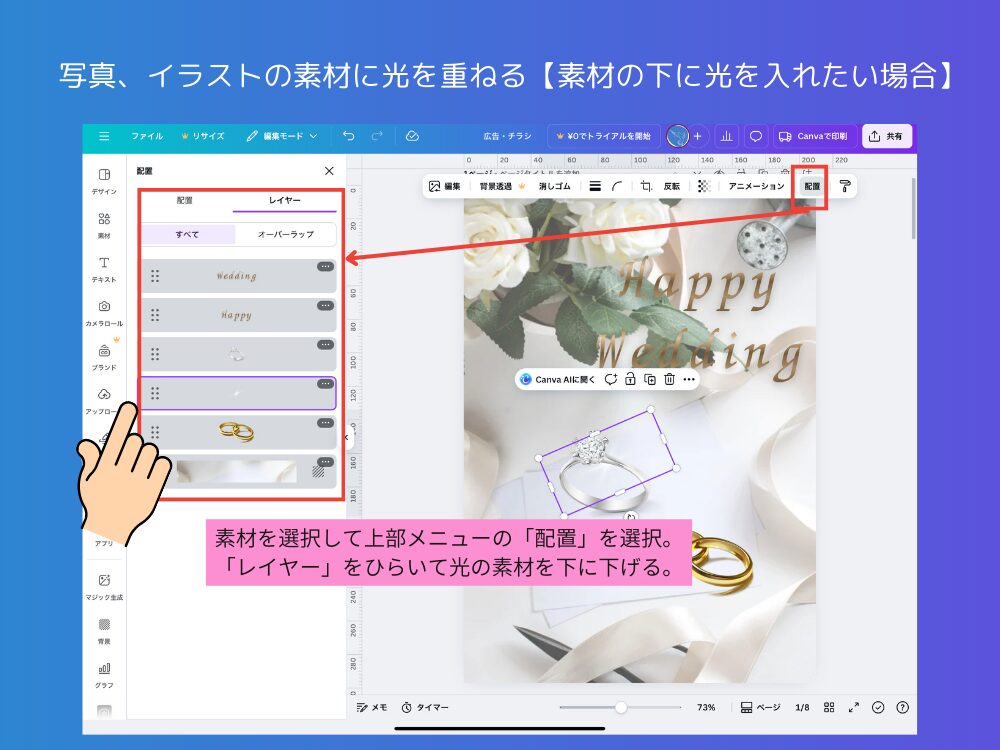The height and width of the screenshot is (750, 1000).
Task: Expand options for the Wedding layer
Action: 326,265
